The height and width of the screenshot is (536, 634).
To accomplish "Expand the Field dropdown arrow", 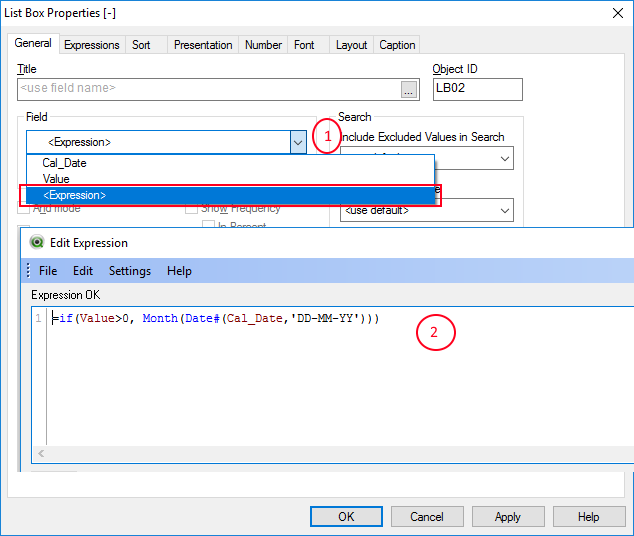I will point(298,142).
